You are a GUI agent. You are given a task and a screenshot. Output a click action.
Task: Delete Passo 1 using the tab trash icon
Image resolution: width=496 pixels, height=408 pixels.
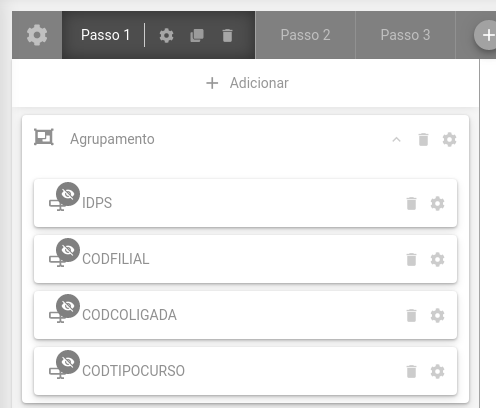[x=227, y=35]
